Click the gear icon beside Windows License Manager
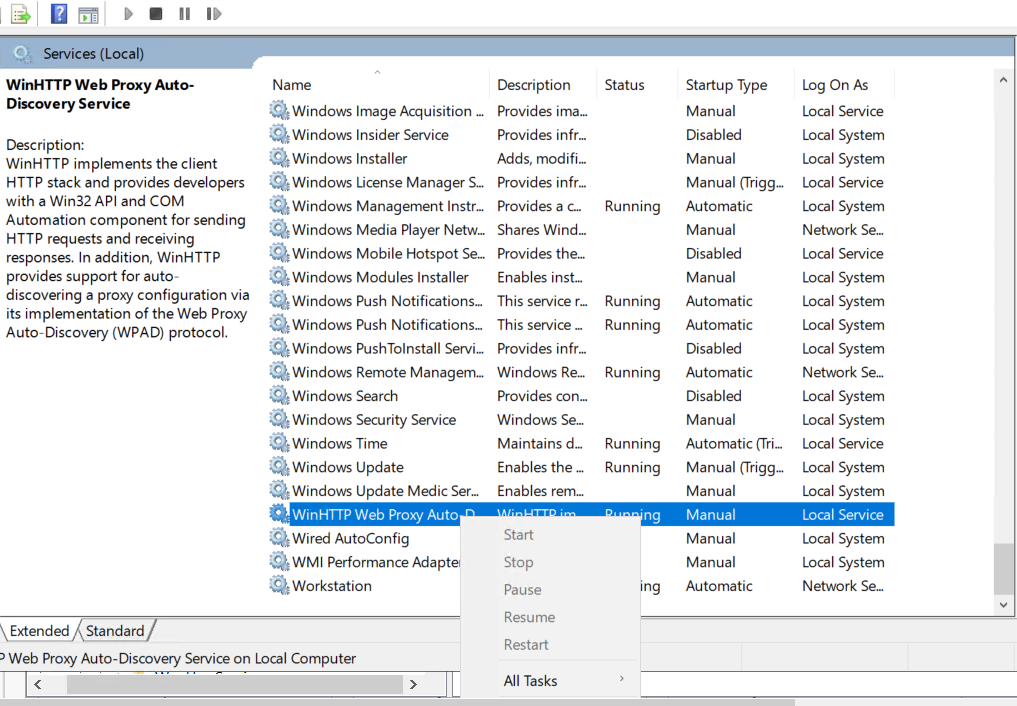This screenshot has width=1017, height=706. [280, 182]
